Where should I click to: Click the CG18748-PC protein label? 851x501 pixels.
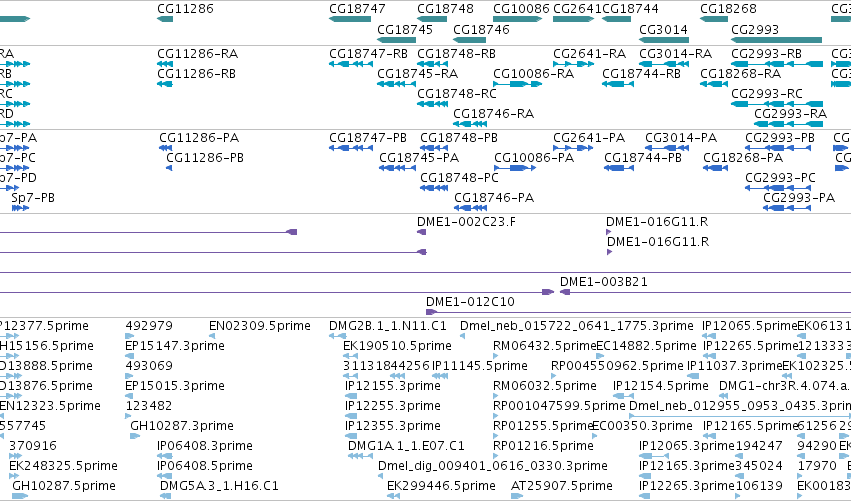coord(459,178)
